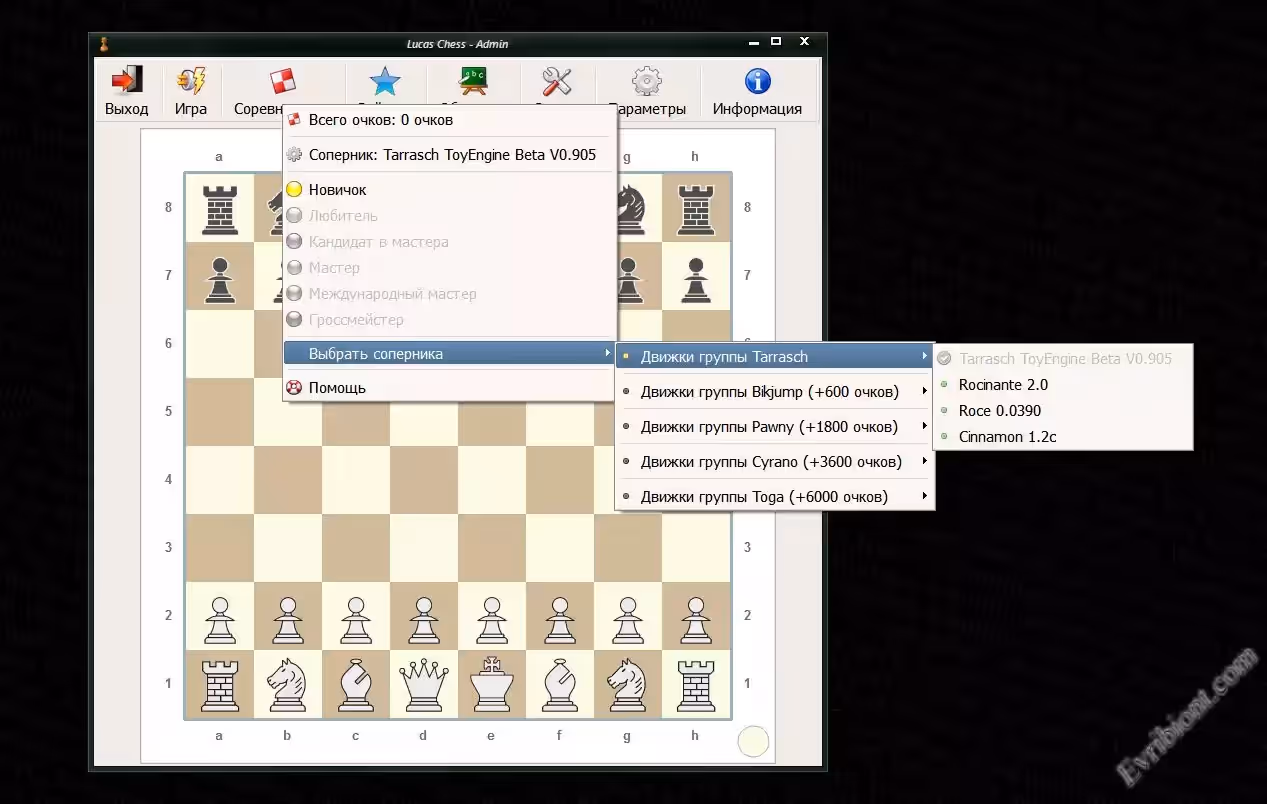Screen dimensions: 1267x804
Task: Open the Помощь menu entry
Action: click(337, 388)
